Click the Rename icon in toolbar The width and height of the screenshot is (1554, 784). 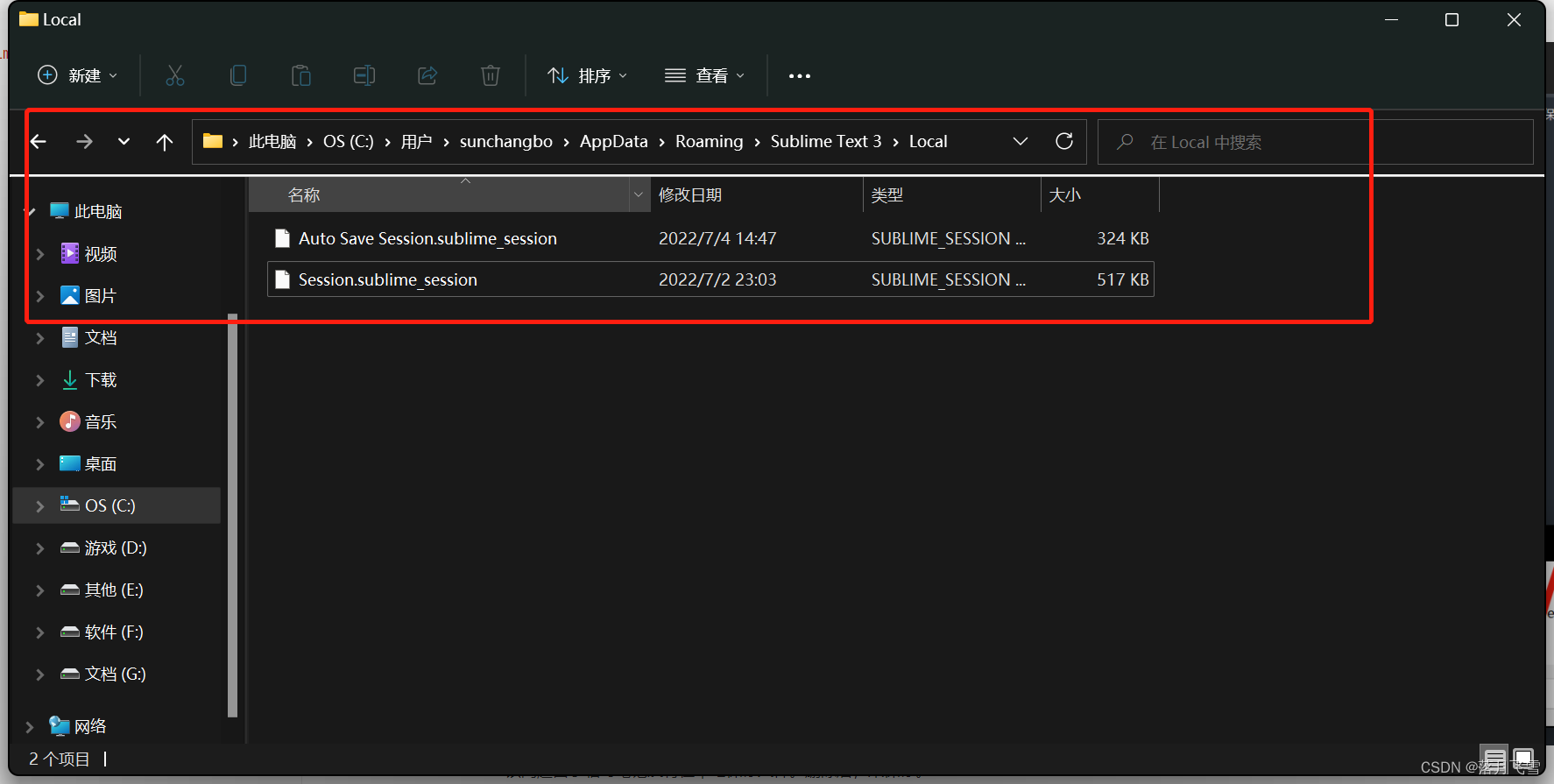[364, 75]
